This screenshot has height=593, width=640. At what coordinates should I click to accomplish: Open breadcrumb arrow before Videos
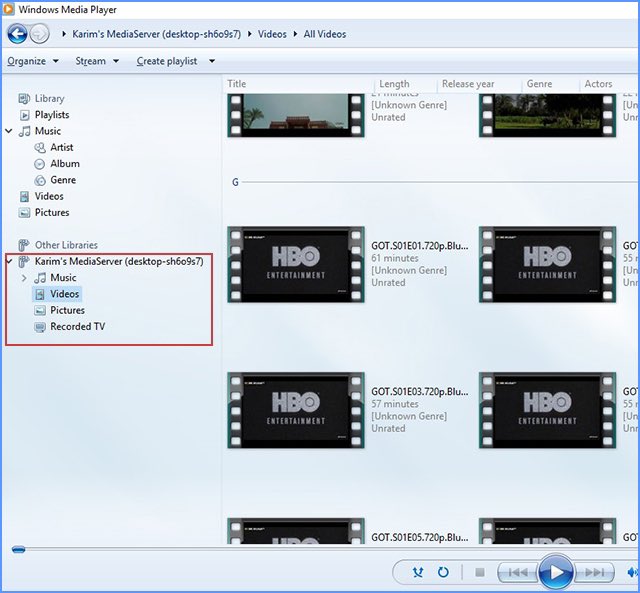(x=249, y=34)
